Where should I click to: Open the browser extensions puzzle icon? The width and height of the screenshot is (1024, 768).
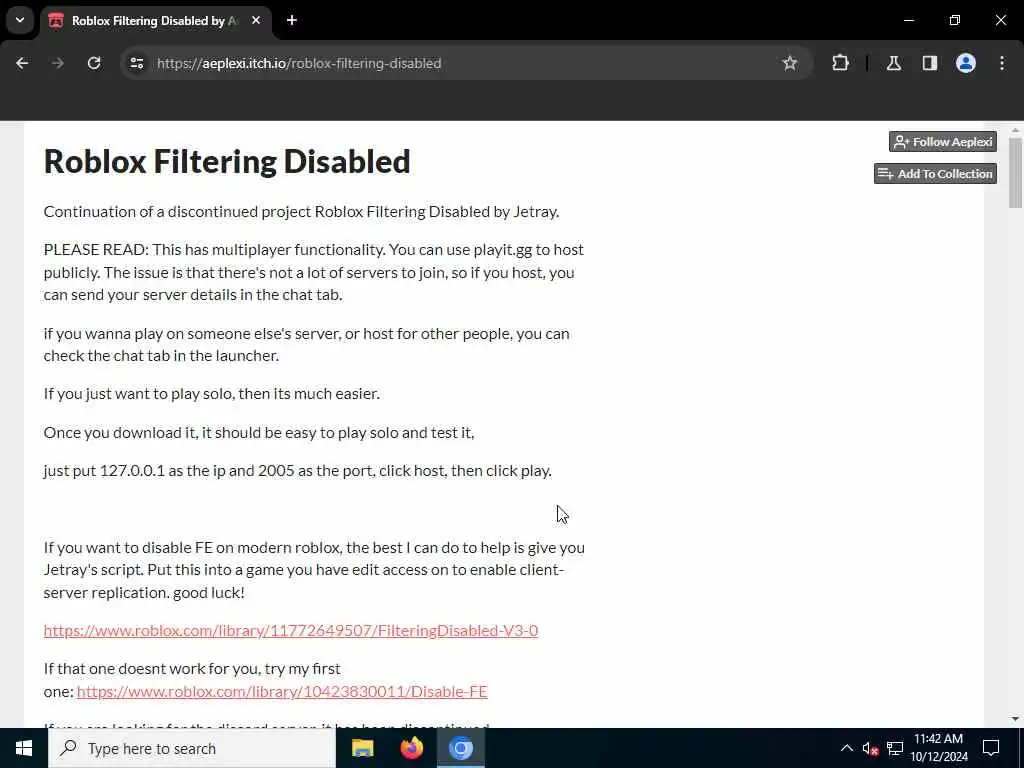840,63
